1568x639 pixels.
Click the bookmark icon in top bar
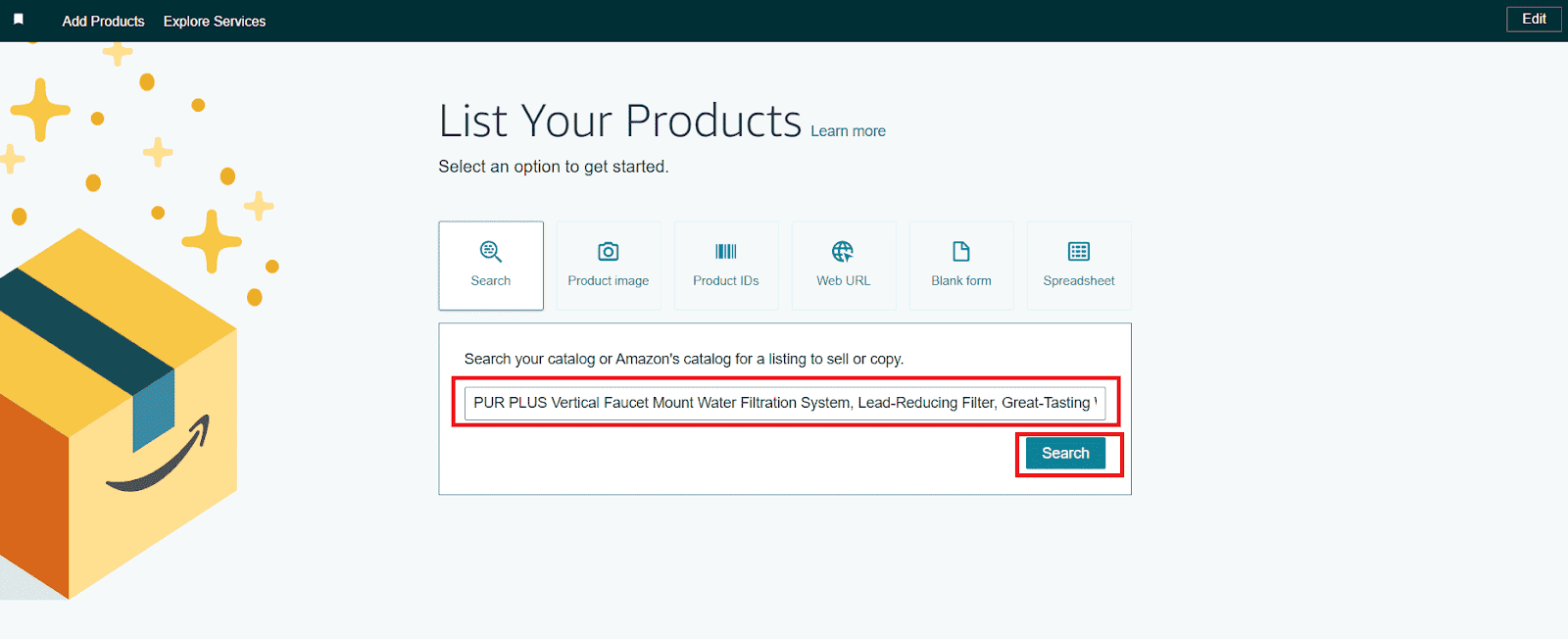click(19, 20)
